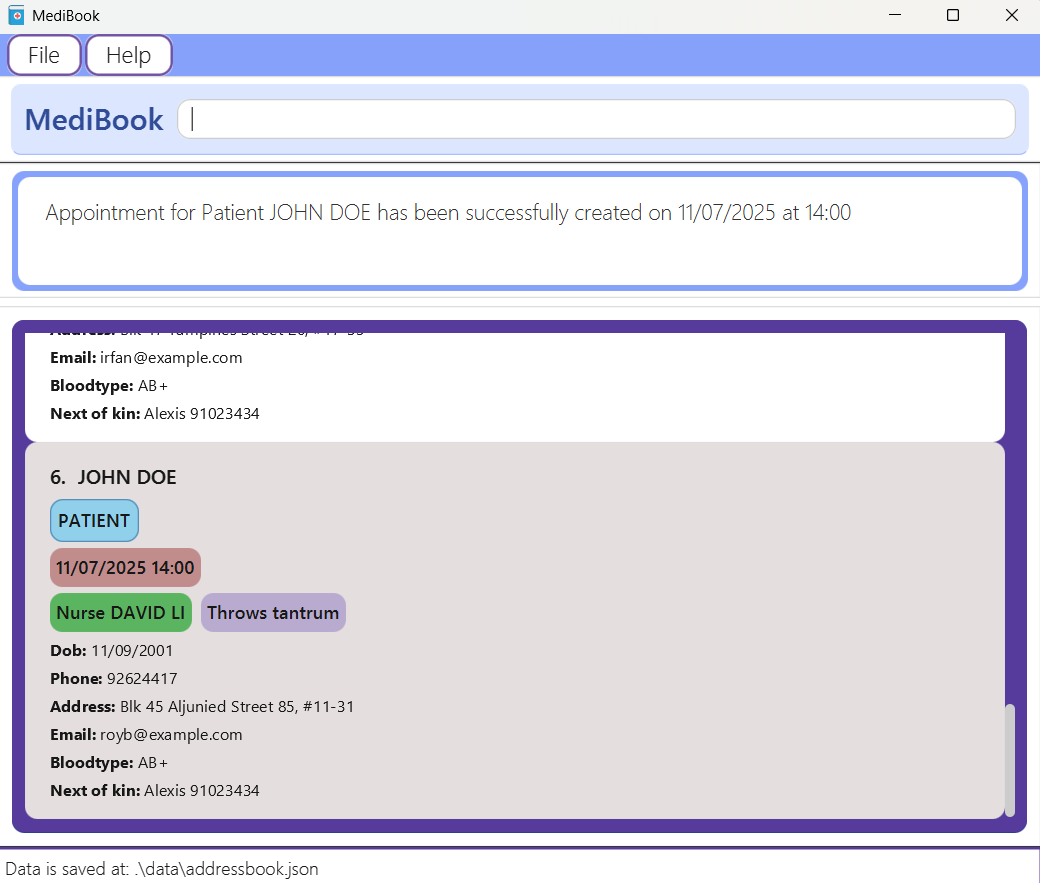
Task: Click address Blk 45 Aljunied Street 85
Action: 202,707
